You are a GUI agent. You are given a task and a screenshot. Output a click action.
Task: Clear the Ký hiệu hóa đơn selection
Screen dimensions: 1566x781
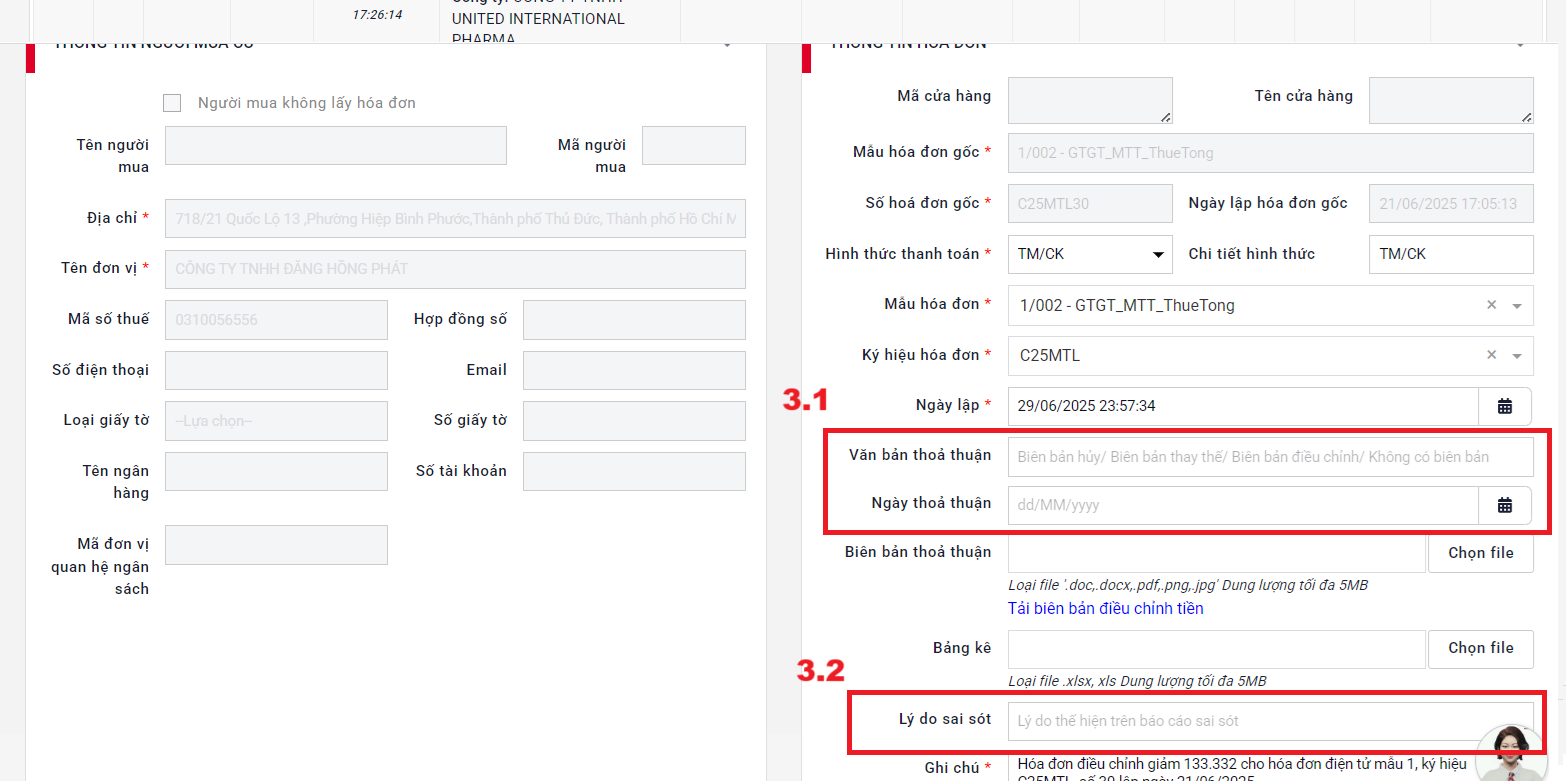coord(1491,355)
